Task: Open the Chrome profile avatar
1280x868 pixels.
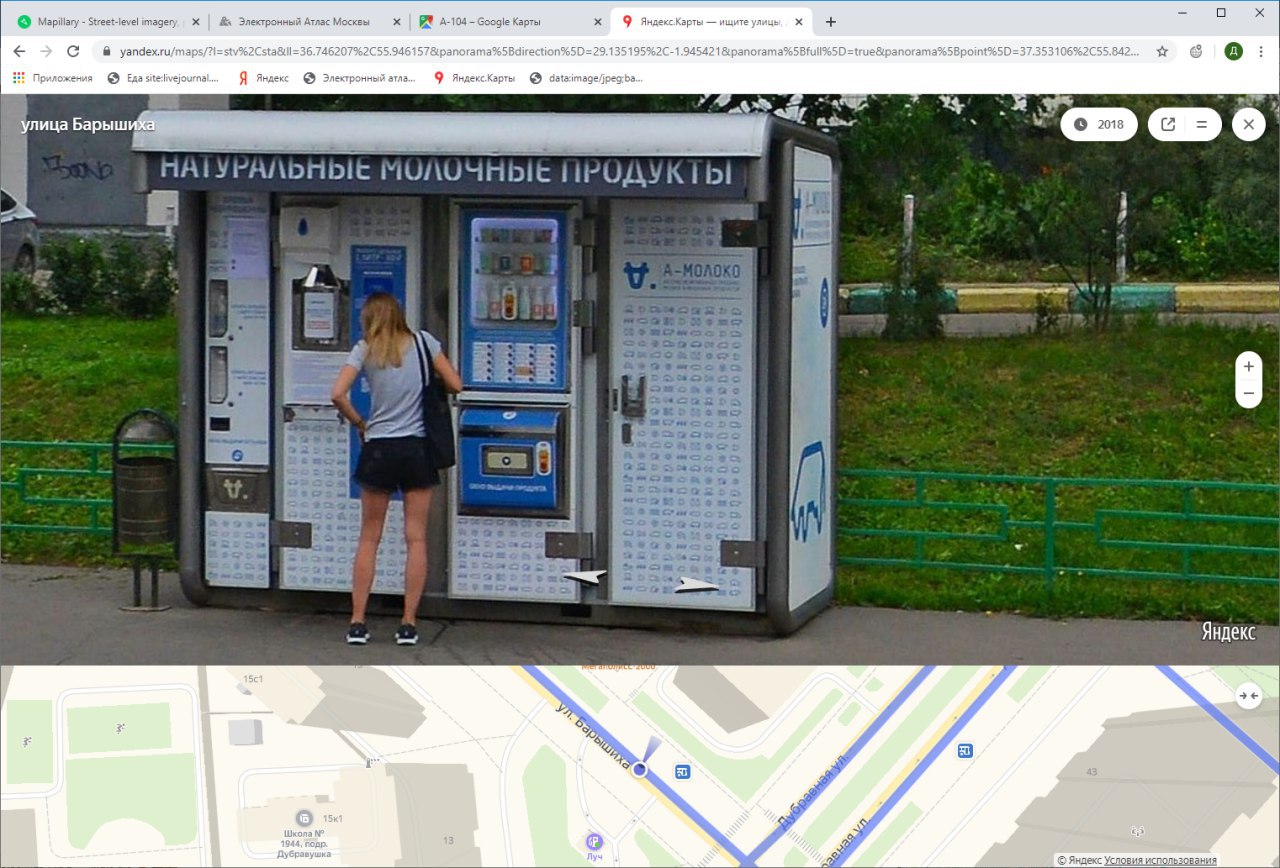Action: [x=1233, y=51]
